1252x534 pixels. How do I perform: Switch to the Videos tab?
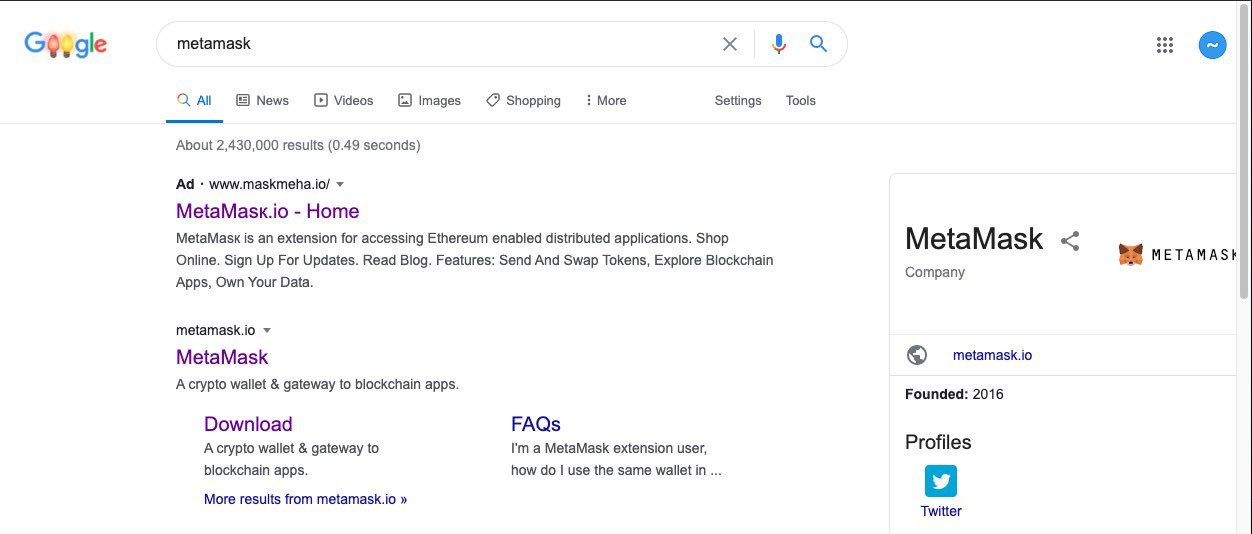pyautogui.click(x=343, y=100)
